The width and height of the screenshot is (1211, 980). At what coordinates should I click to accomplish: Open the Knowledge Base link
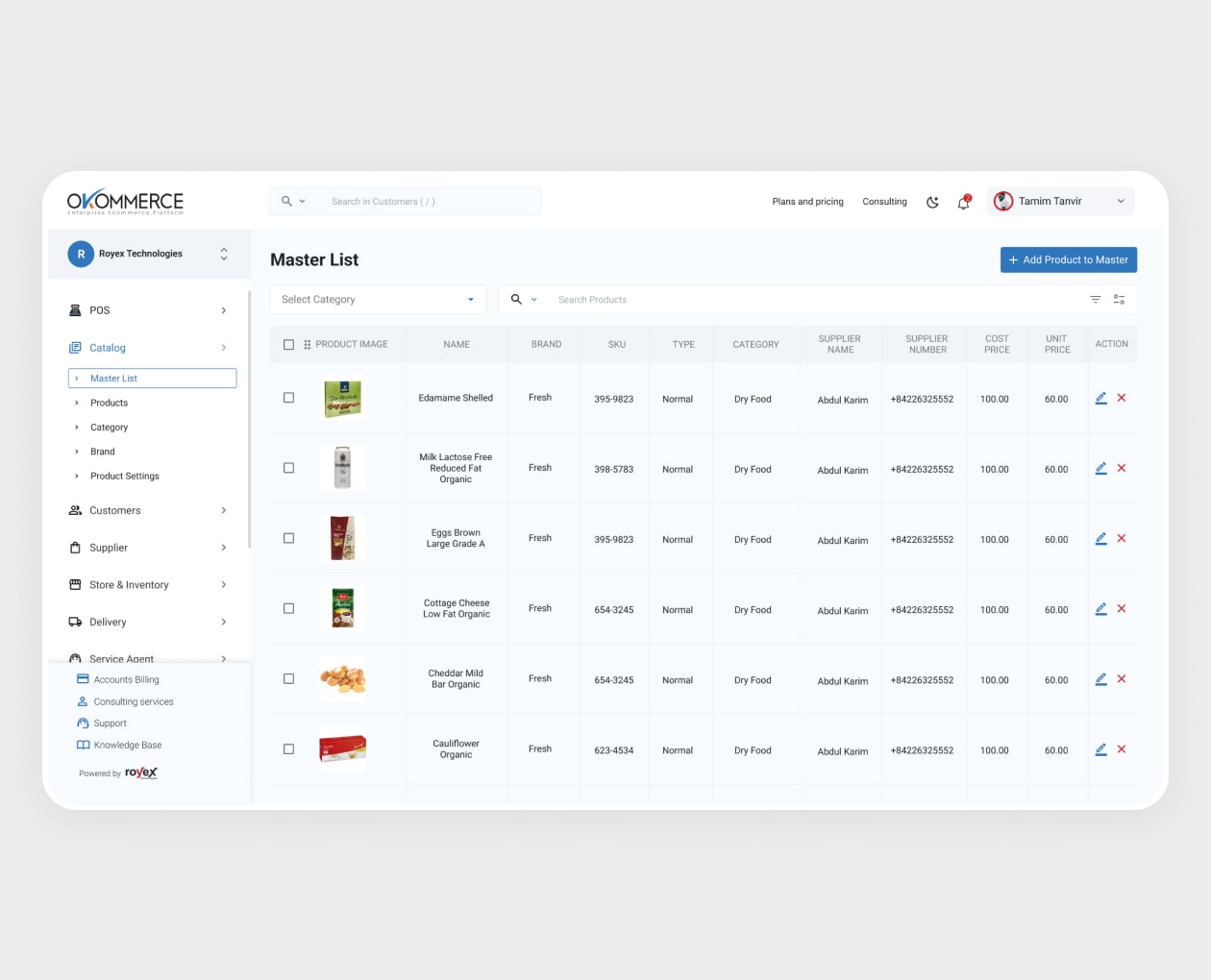(x=127, y=745)
